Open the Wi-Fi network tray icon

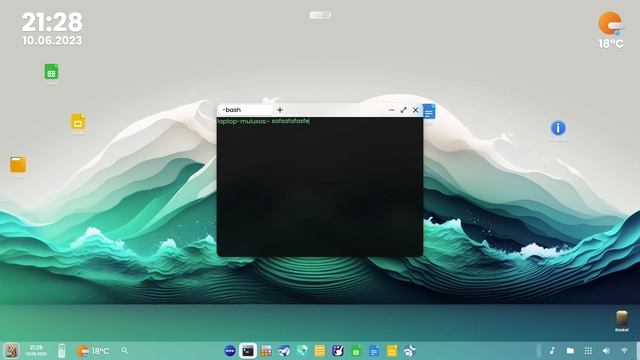pyautogui.click(x=624, y=351)
